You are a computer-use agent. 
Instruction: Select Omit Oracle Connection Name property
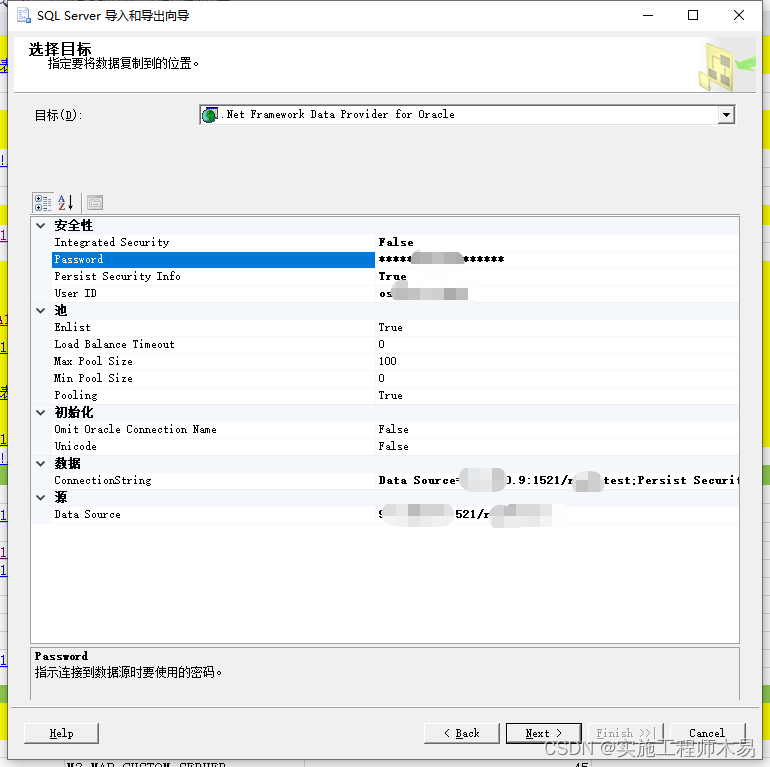[213, 429]
